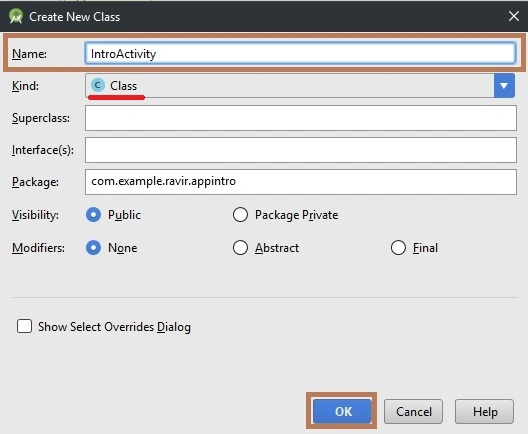The width and height of the screenshot is (528, 434).
Task: Click into the Superclass text field
Action: (x=301, y=118)
